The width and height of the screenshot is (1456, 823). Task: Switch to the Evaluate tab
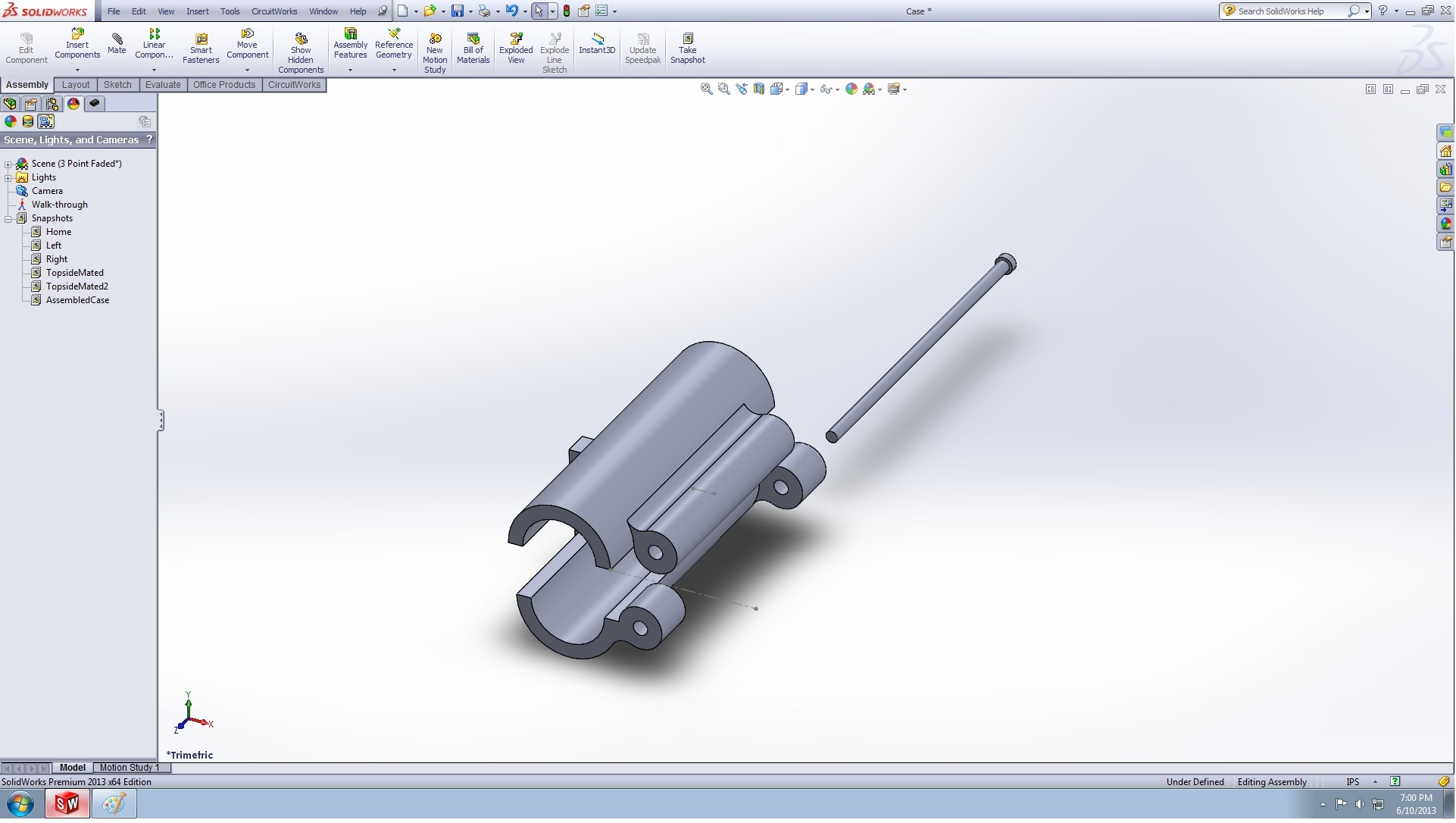pos(163,85)
